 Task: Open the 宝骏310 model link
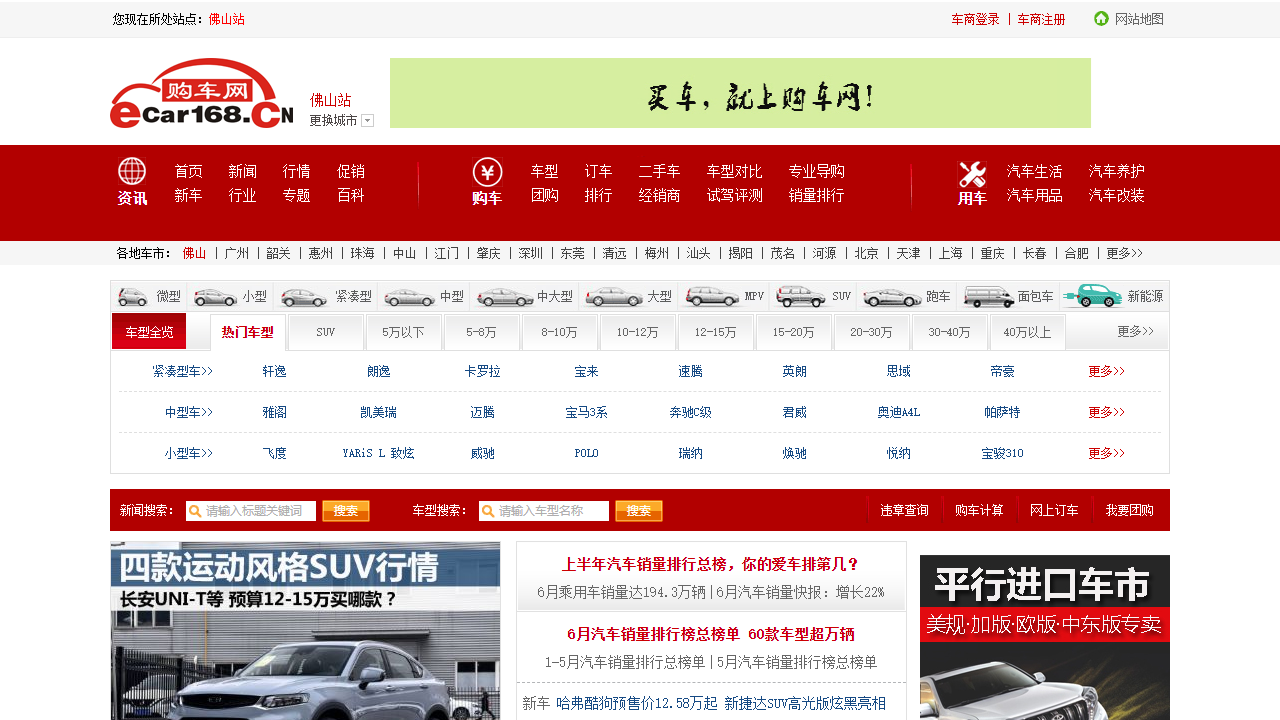tap(1003, 453)
